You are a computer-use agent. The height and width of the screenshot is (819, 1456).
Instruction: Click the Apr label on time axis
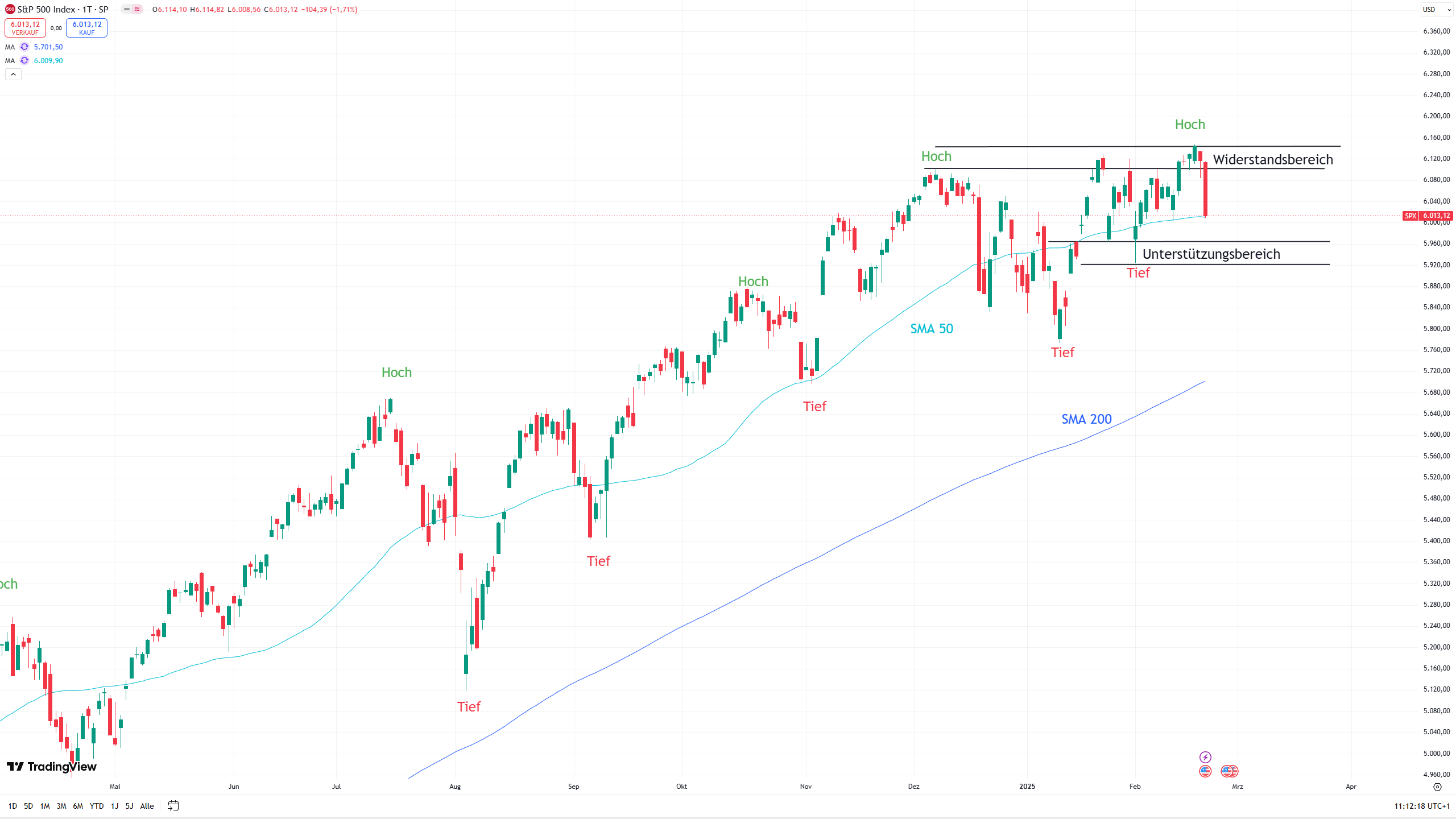[1351, 787]
